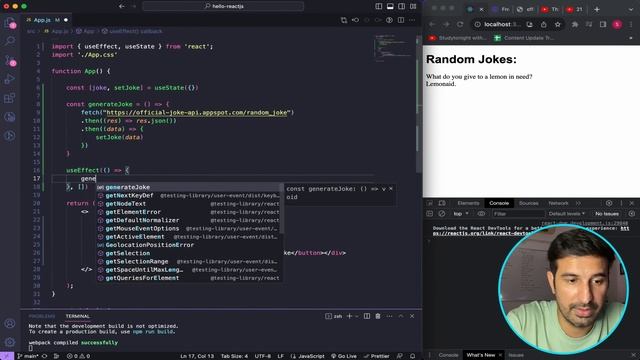Toggle the secondary side bar layout icon
This screenshot has height=360, width=640.
point(402,6)
